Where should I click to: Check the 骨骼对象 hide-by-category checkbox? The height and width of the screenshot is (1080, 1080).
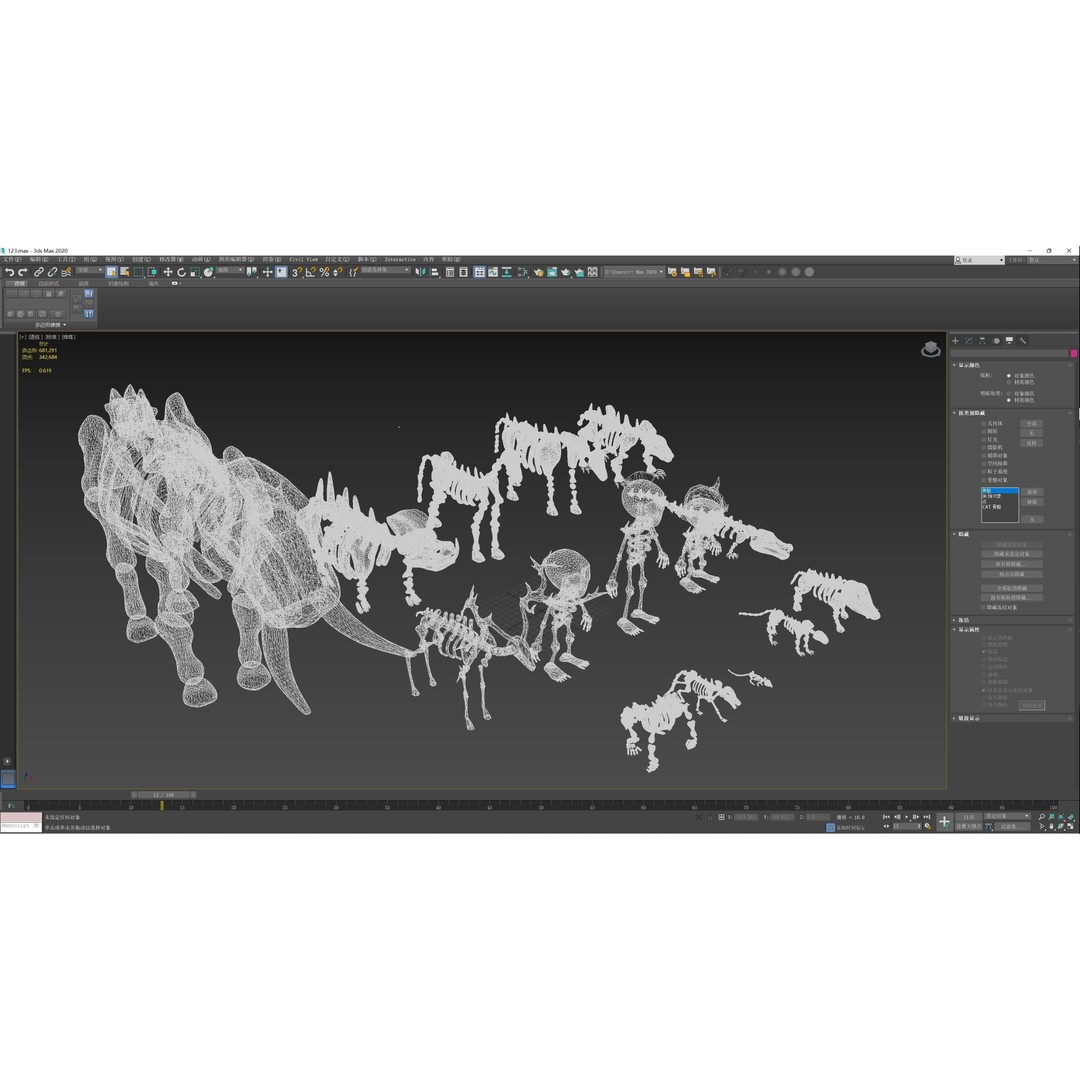[984, 480]
